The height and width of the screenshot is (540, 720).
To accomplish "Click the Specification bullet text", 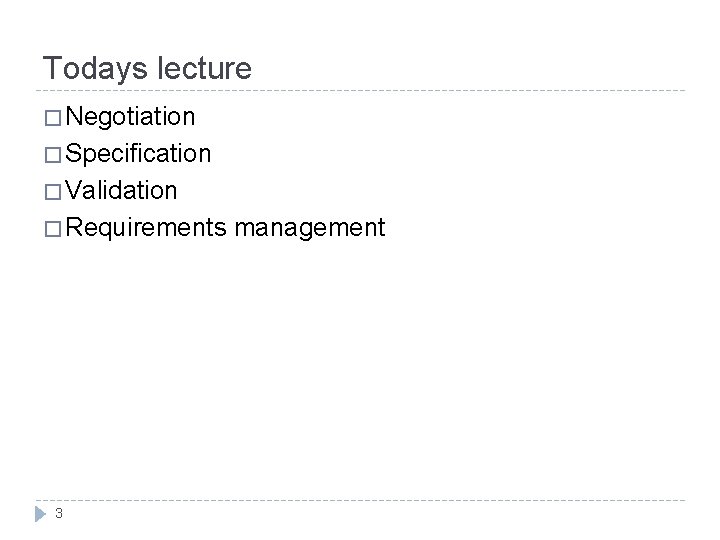I will click(139, 154).
